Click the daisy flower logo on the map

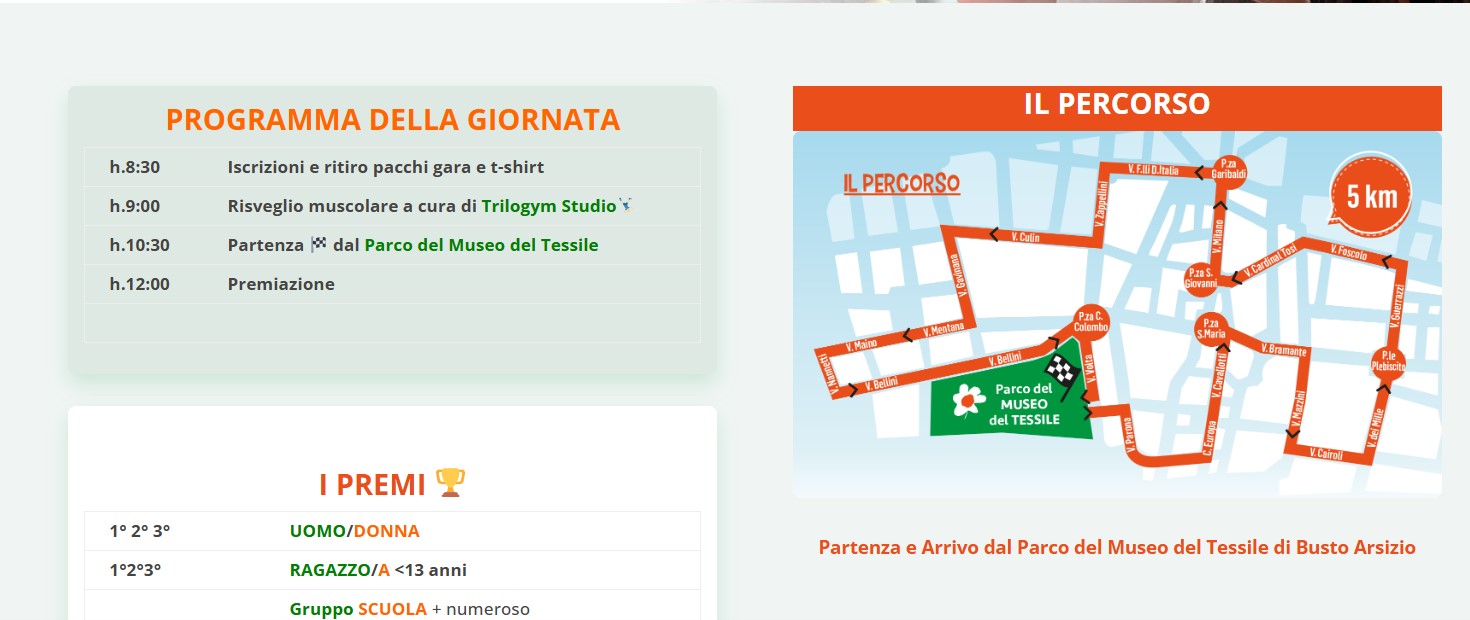coord(966,401)
